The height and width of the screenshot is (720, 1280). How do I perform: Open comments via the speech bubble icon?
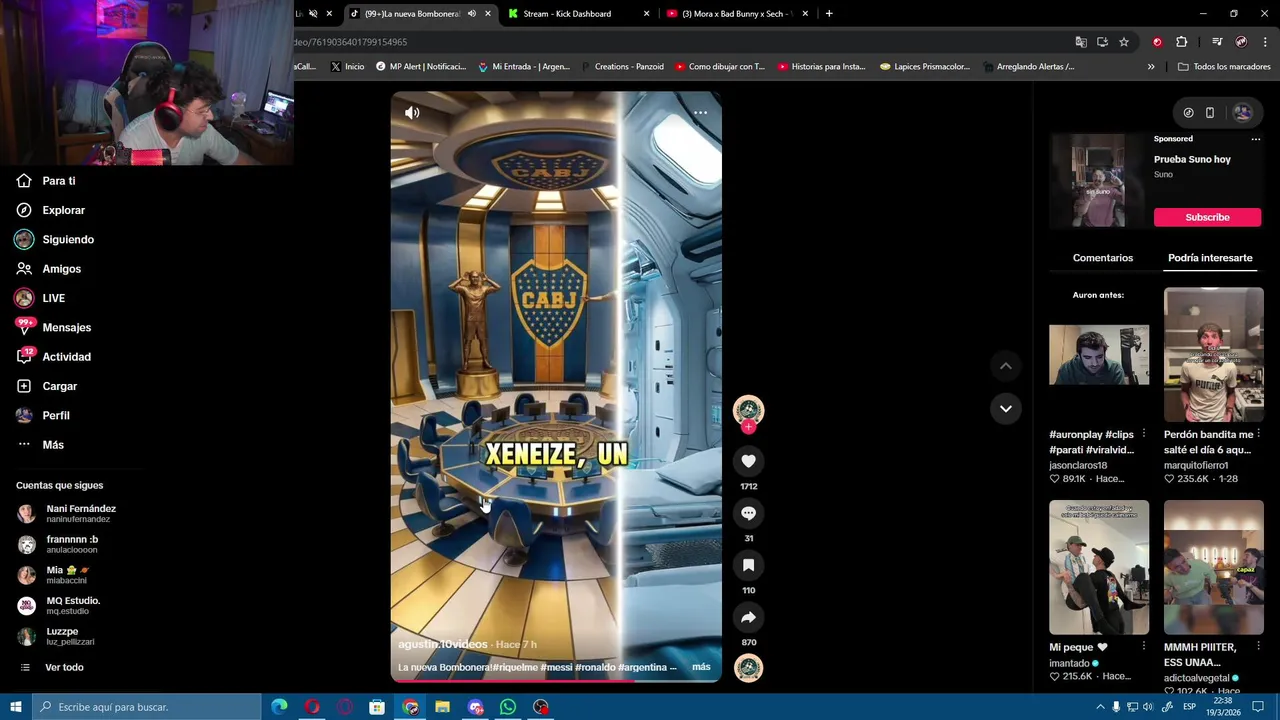(748, 513)
